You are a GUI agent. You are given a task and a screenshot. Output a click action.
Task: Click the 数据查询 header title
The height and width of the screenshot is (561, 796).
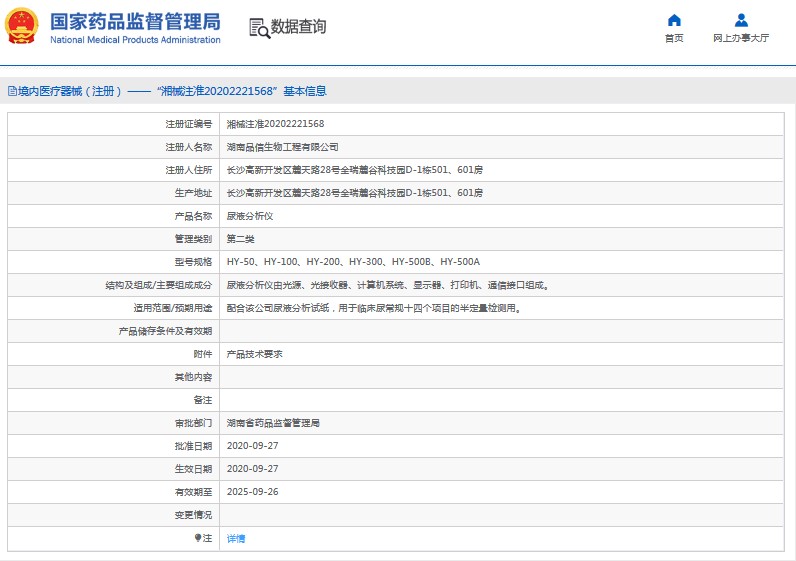click(298, 27)
